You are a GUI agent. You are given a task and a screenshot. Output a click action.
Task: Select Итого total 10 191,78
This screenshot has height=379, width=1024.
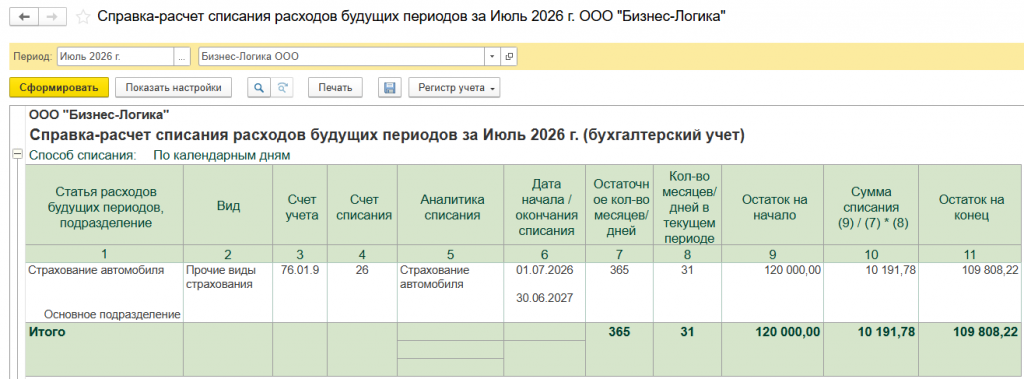[x=887, y=332]
